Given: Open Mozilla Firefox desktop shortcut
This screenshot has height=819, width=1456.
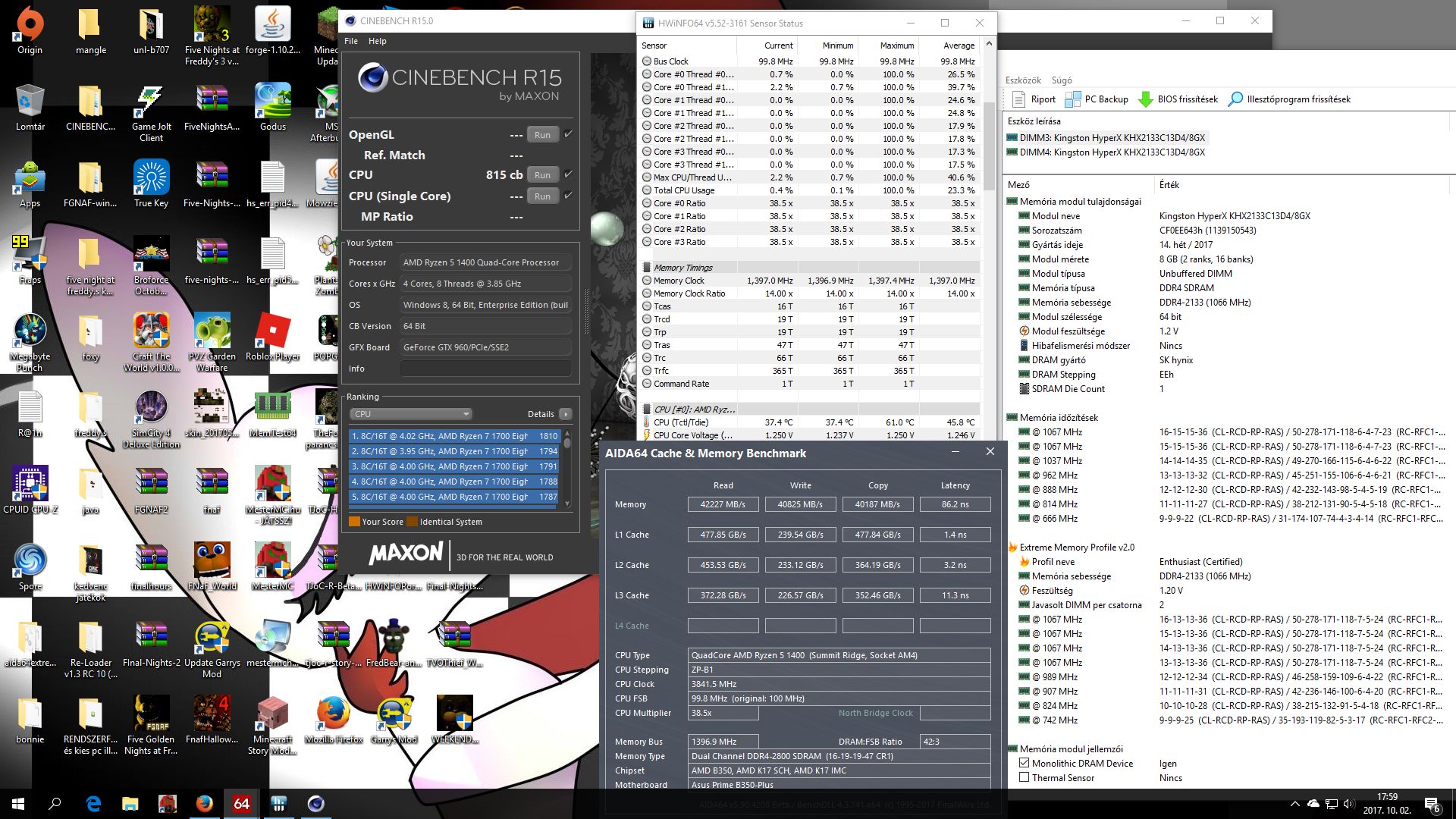Looking at the screenshot, I should (x=334, y=720).
